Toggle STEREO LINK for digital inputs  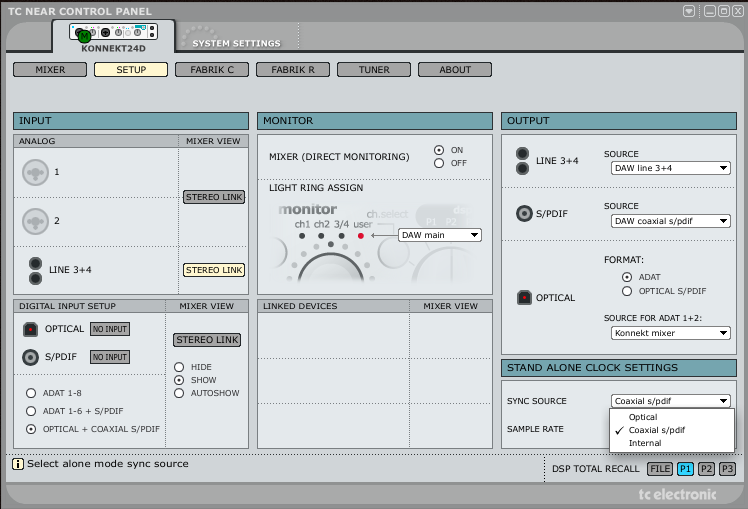click(207, 340)
